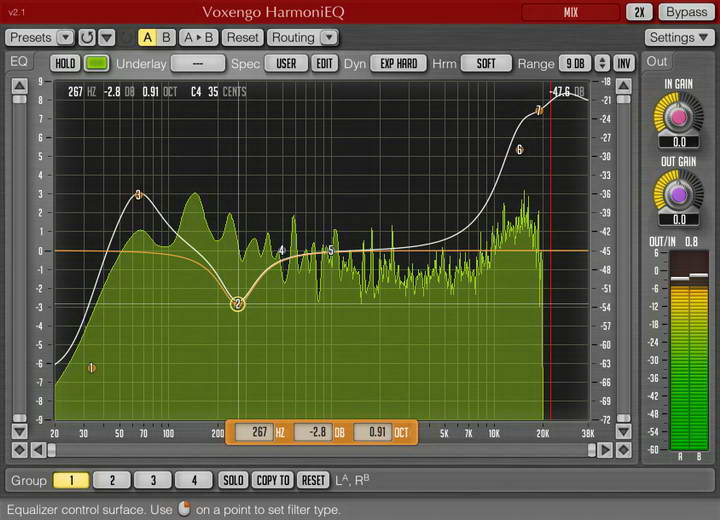The width and height of the screenshot is (720, 520).
Task: Select Group 4
Action: 194,480
